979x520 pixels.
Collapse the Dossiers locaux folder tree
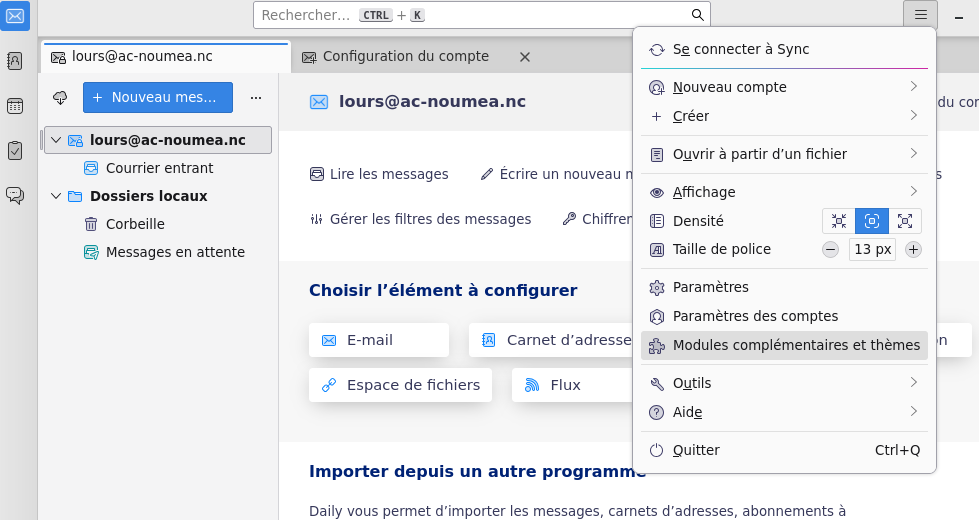[x=56, y=196]
